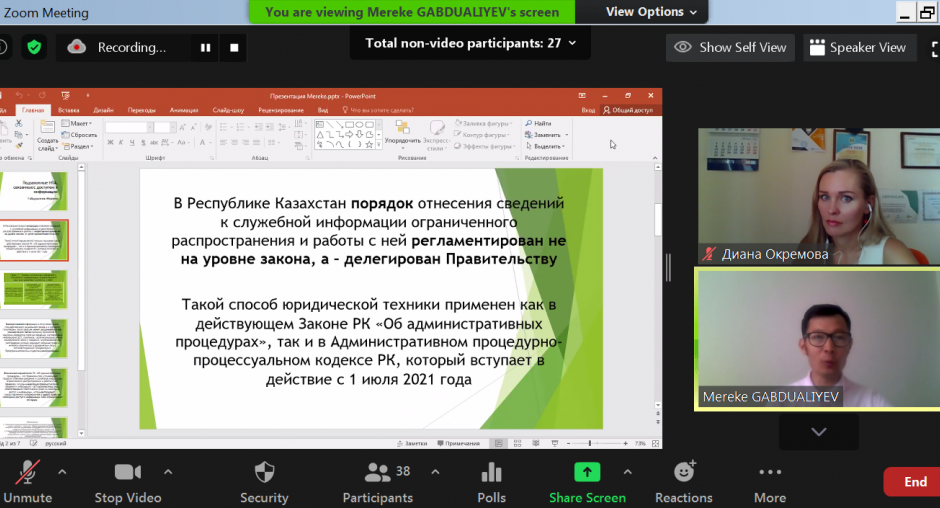
Task: Open the More options icon
Action: (769, 473)
